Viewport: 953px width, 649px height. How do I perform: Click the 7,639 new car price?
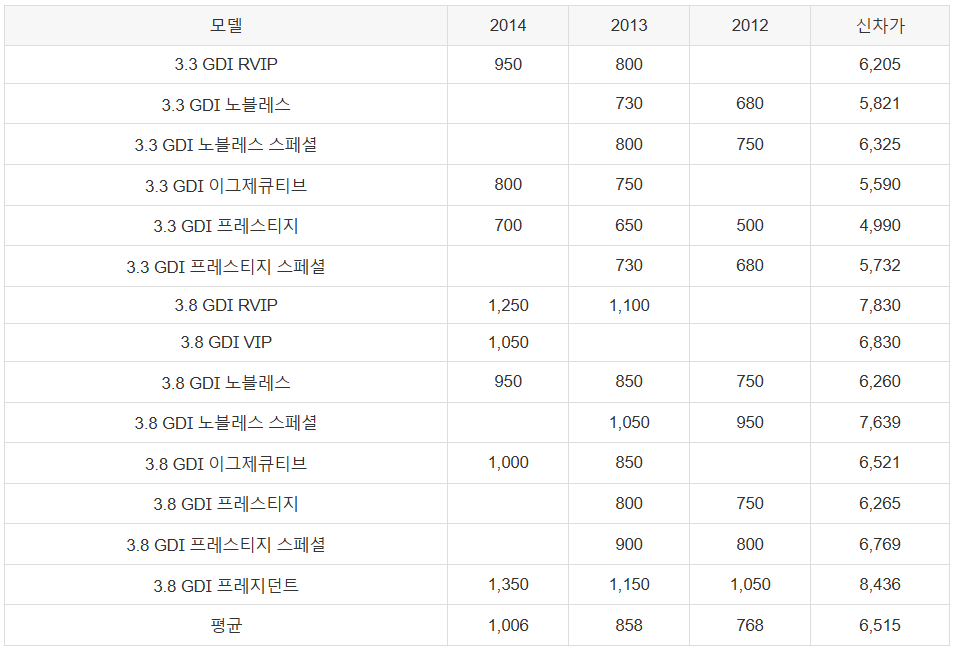[x=879, y=422]
